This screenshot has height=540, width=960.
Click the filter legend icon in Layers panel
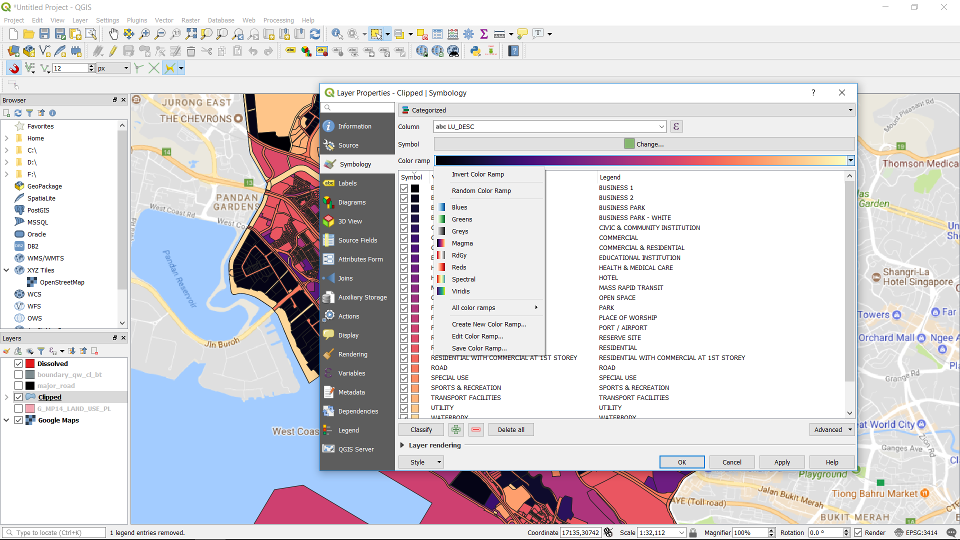coord(42,351)
